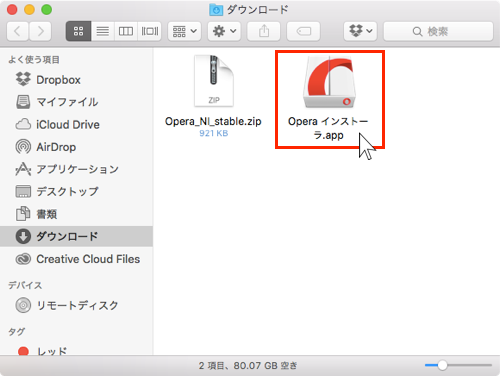Viewport: 500px width, 376px height.
Task: Open Dropbox in the sidebar
Action: [x=76, y=80]
